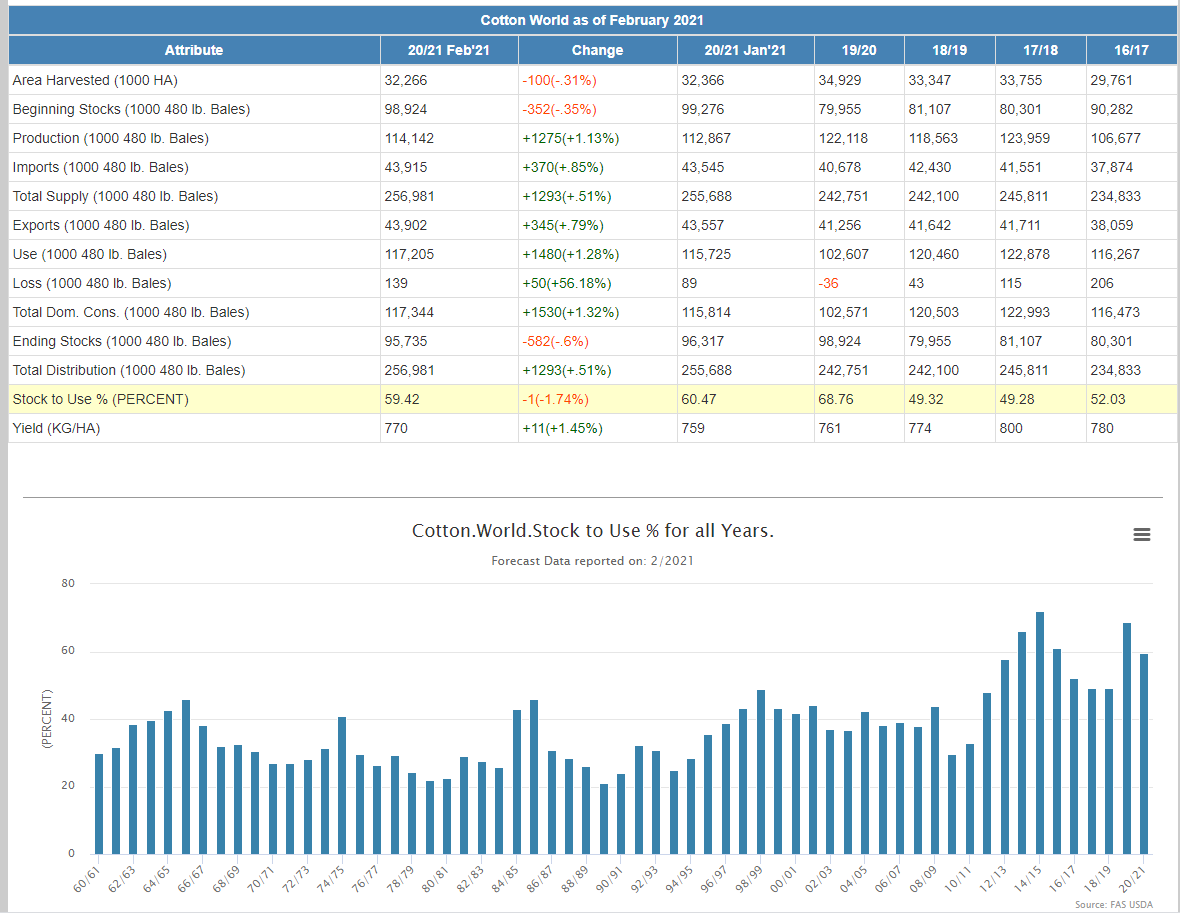
Task: Click the 19/20 column header
Action: click(x=859, y=50)
